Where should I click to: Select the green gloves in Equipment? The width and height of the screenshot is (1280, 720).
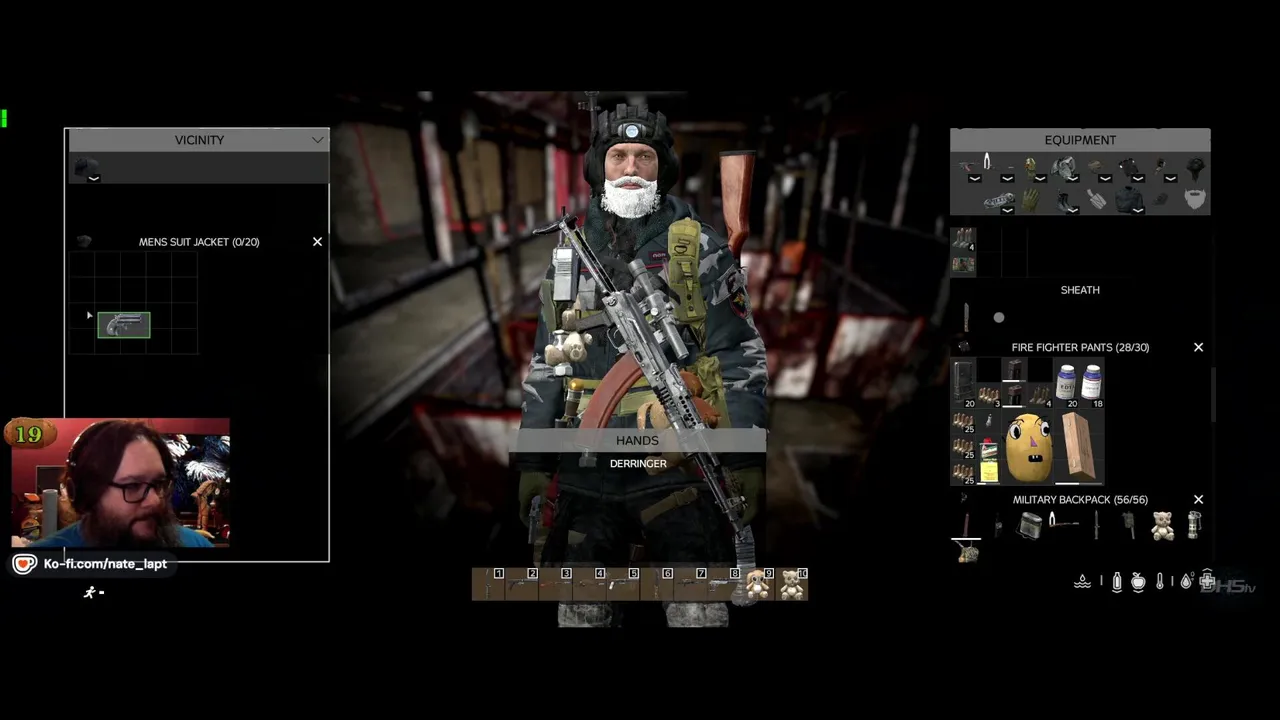(1030, 200)
